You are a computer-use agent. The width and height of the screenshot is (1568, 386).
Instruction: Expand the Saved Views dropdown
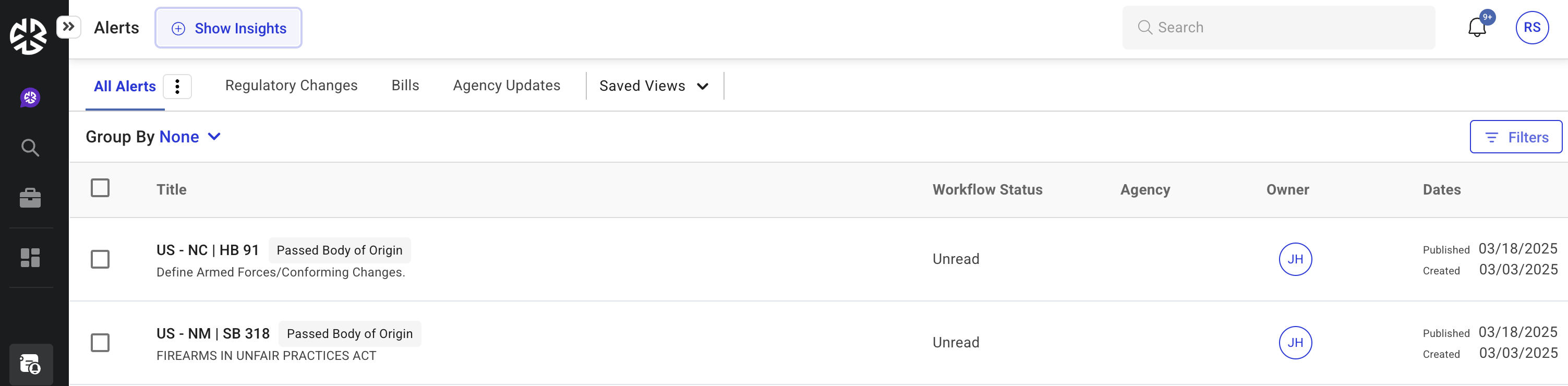[x=654, y=86]
